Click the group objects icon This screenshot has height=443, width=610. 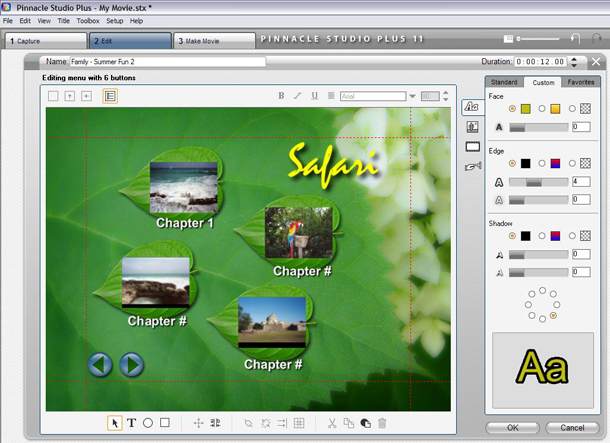point(248,423)
